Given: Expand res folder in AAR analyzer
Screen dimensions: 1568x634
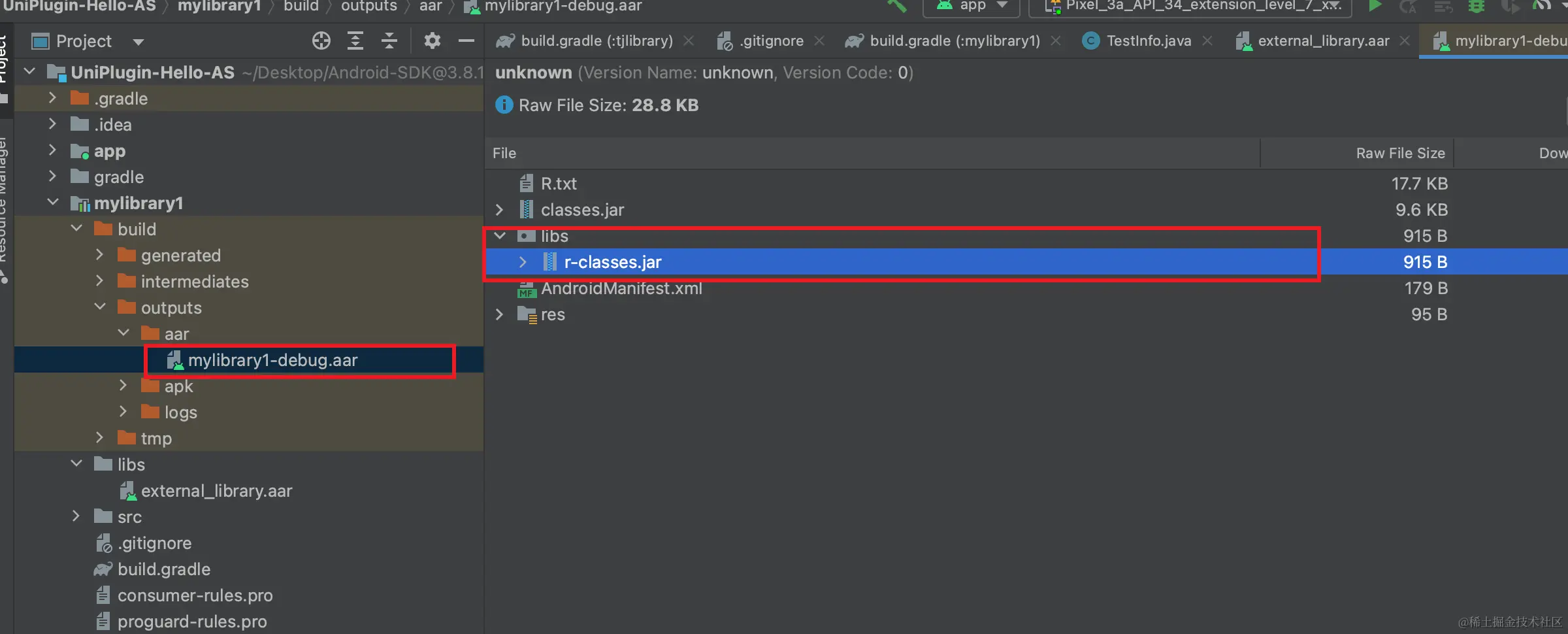Looking at the screenshot, I should tap(500, 314).
